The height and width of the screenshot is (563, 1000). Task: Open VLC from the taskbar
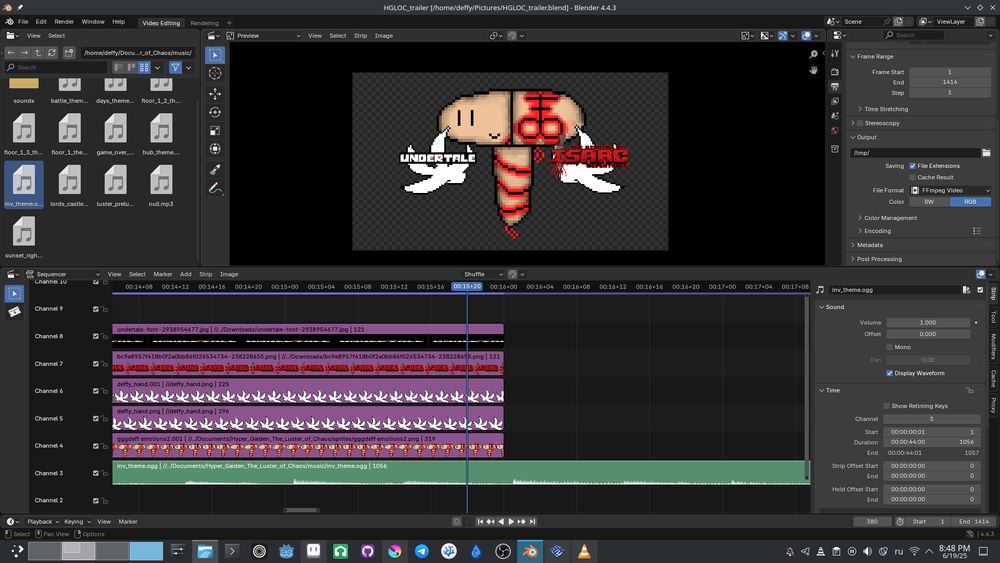(x=584, y=552)
